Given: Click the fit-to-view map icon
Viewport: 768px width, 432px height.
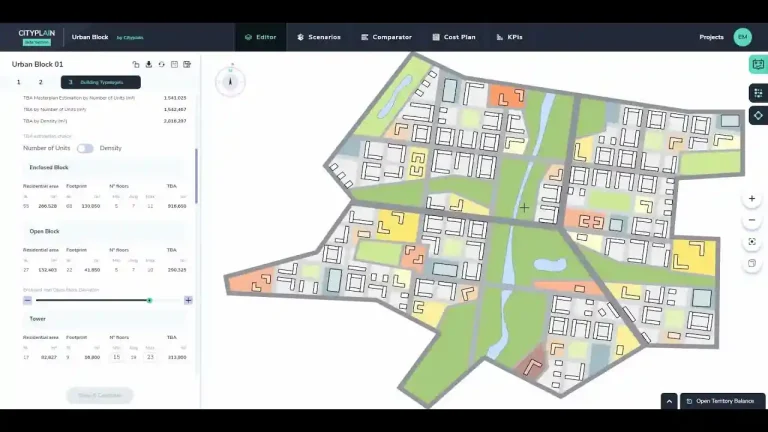Looking at the screenshot, I should click(752, 242).
